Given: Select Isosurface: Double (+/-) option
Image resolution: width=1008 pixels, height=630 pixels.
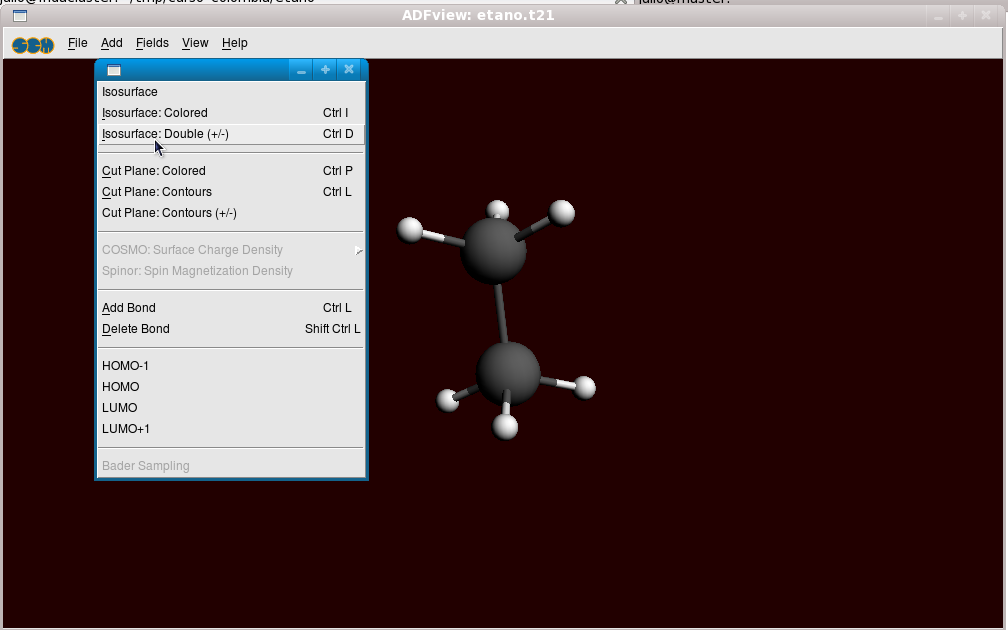Looking at the screenshot, I should pos(165,134).
